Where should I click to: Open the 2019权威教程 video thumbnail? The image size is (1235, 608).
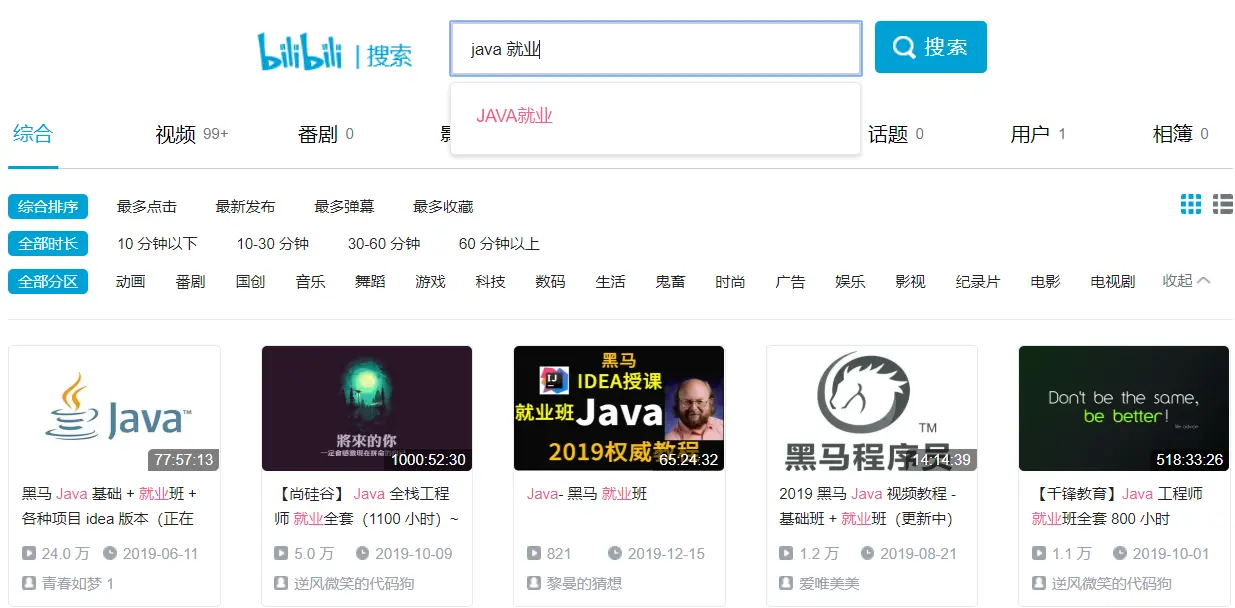point(619,408)
